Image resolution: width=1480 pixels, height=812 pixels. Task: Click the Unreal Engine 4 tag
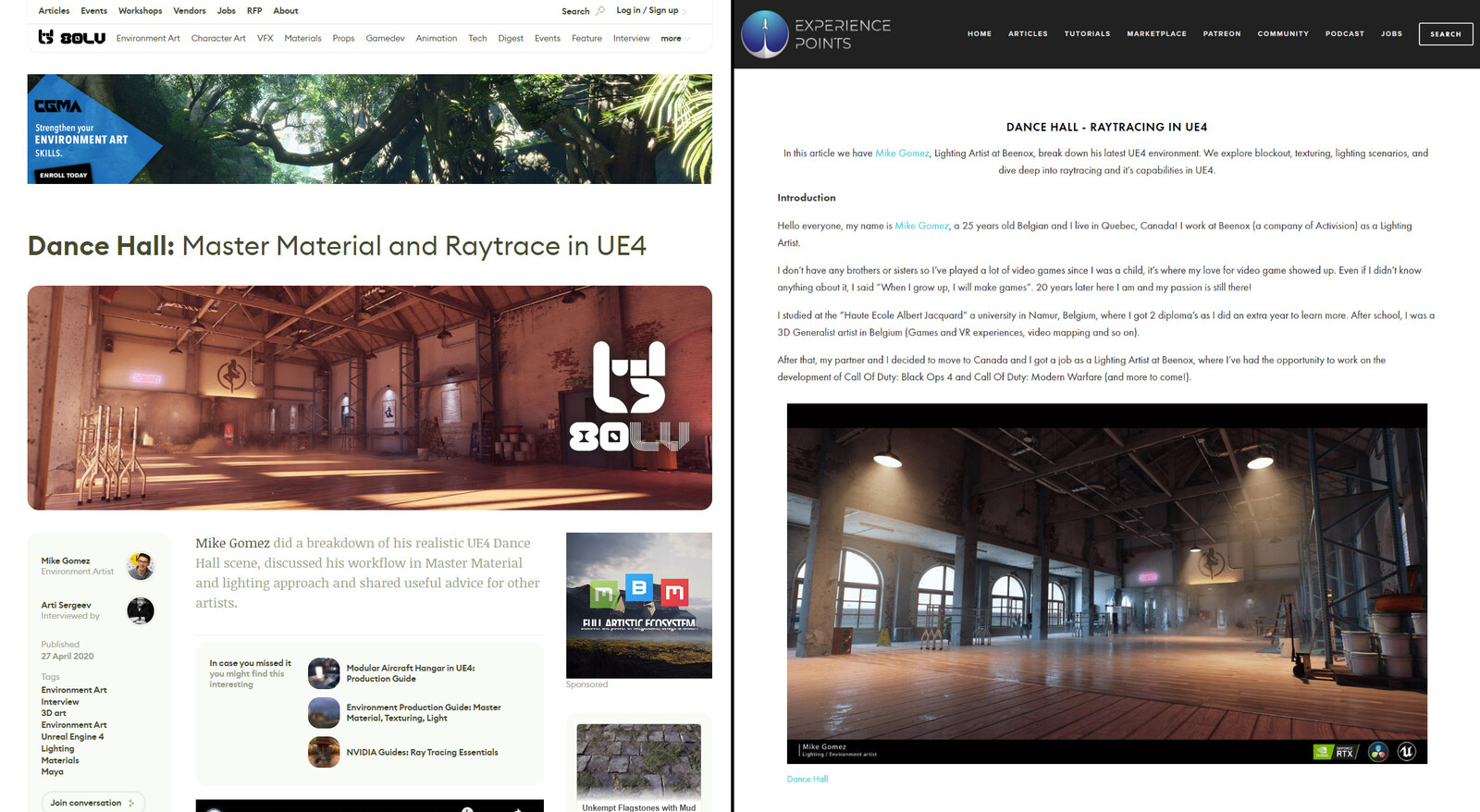(72, 737)
